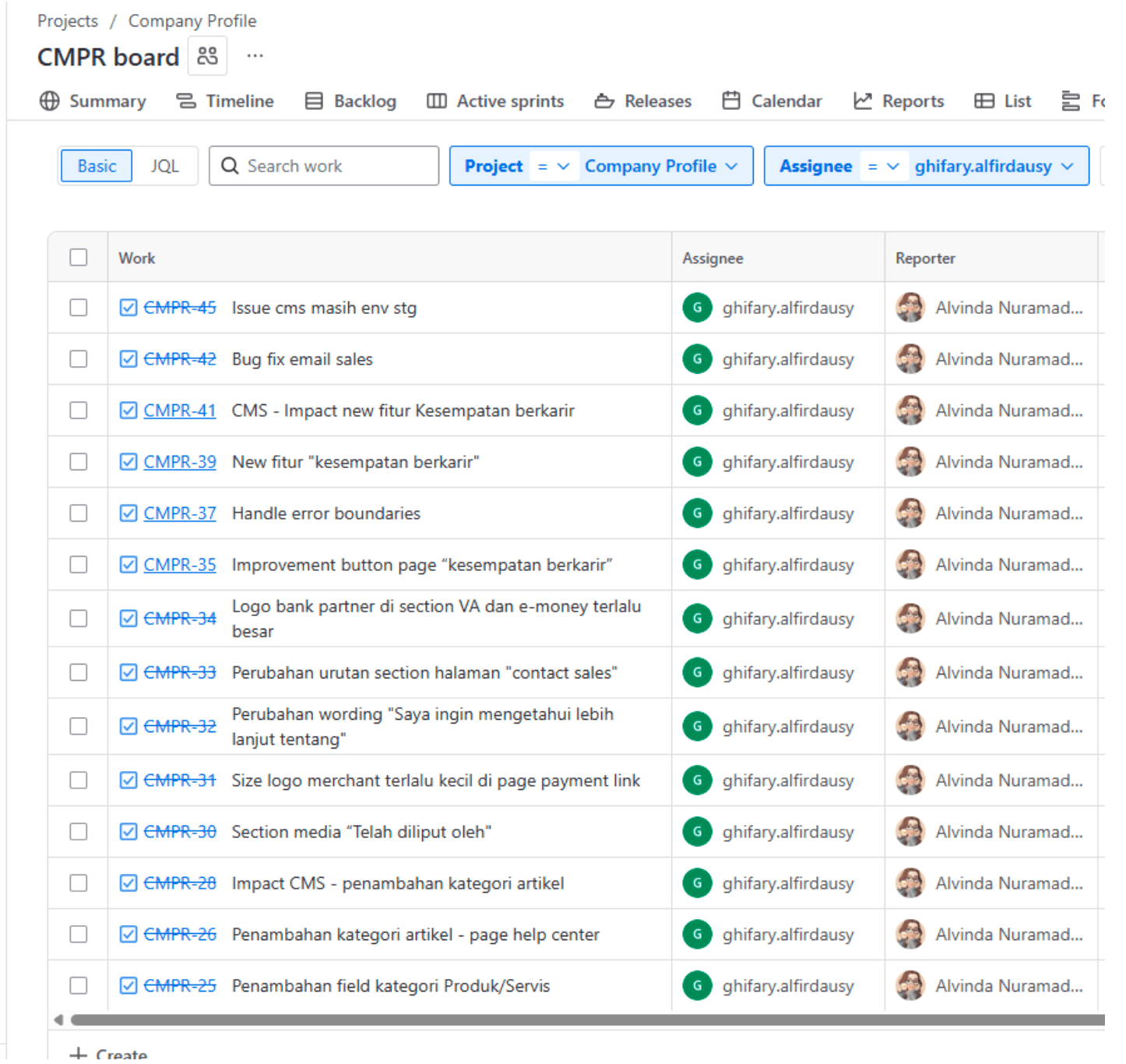Expand the Company Profile project dropdown
This screenshot has width=1126, height=1064.
[x=660, y=166]
